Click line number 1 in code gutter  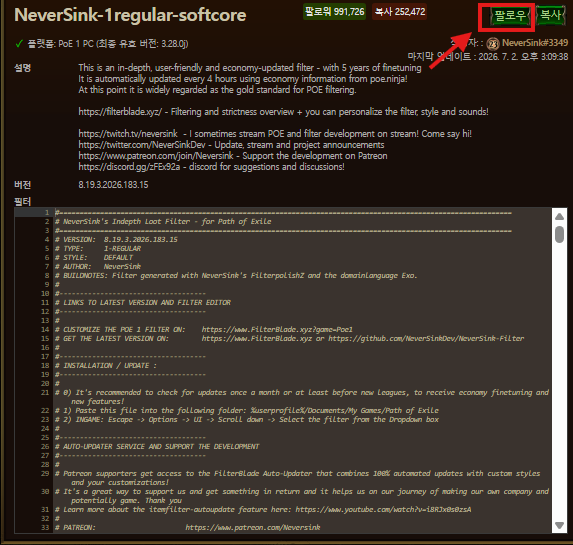coord(47,212)
